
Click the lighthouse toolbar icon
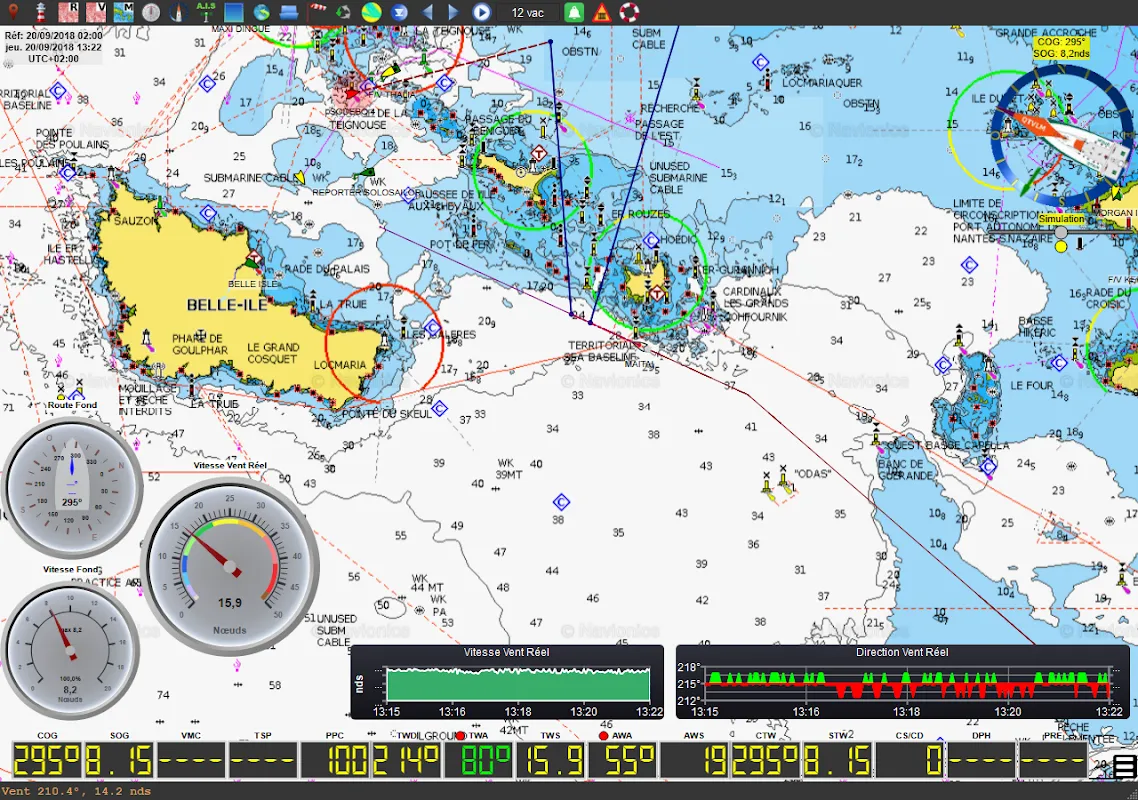[41, 12]
